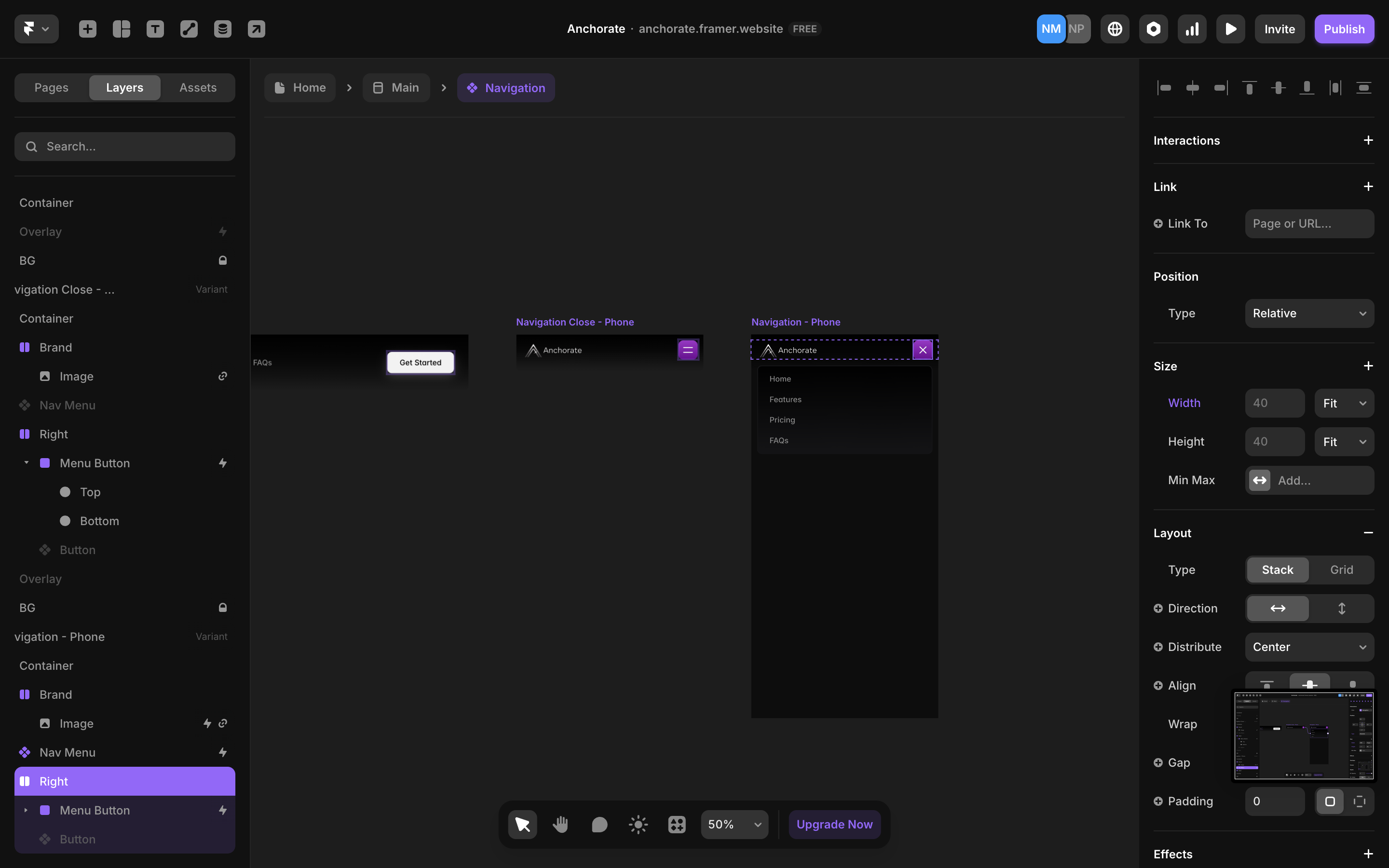
Task: Click the Preview play button
Action: [x=1230, y=29]
